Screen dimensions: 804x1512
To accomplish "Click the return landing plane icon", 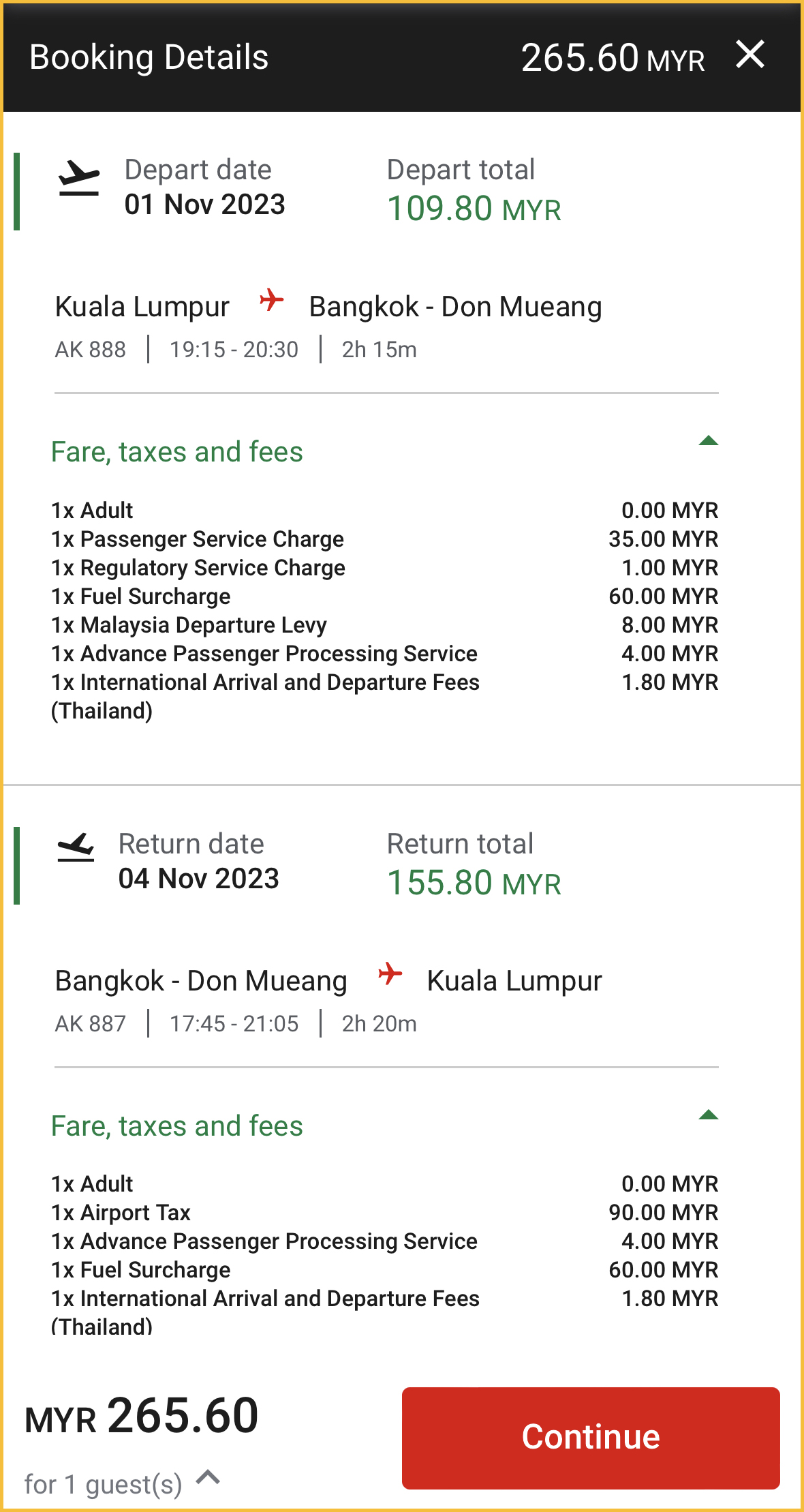I will (x=76, y=847).
